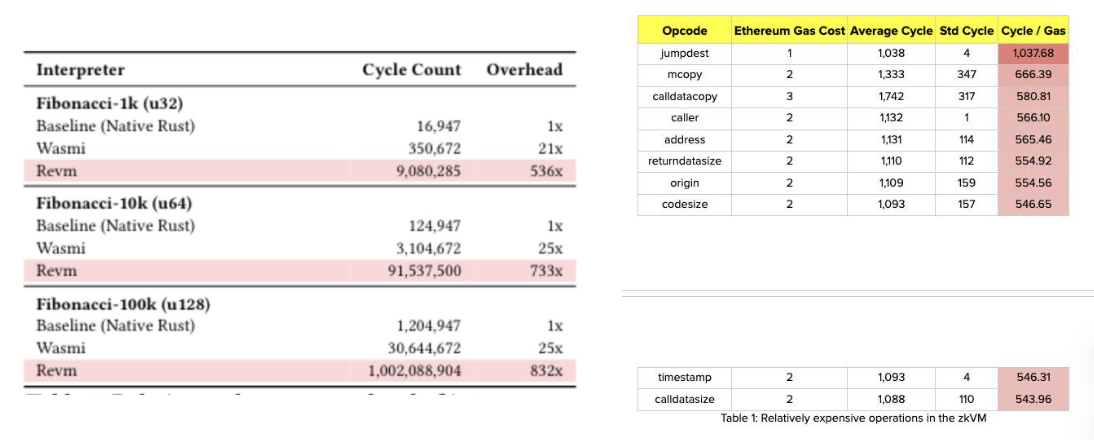1094x440 pixels.
Task: Click the yellow Opcode column header
Action: point(685,31)
